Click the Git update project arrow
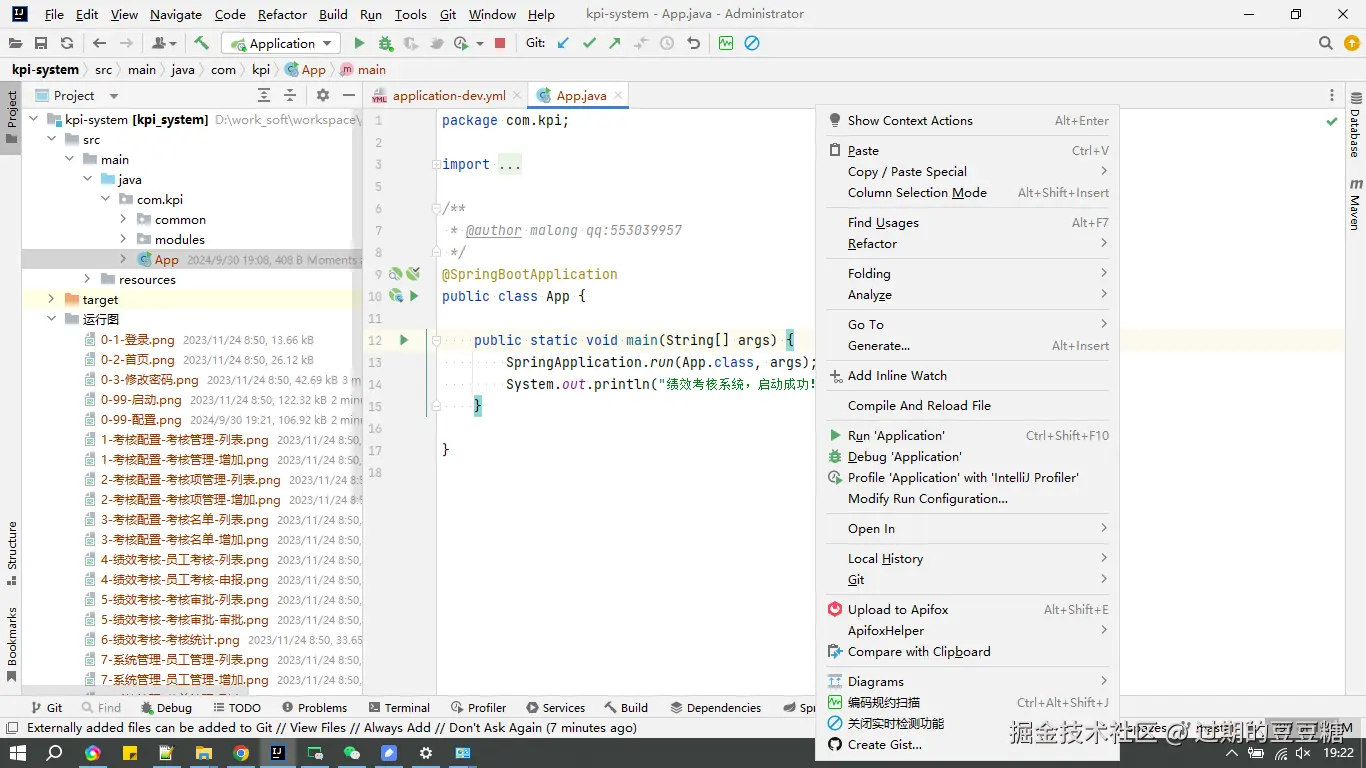 coord(563,43)
